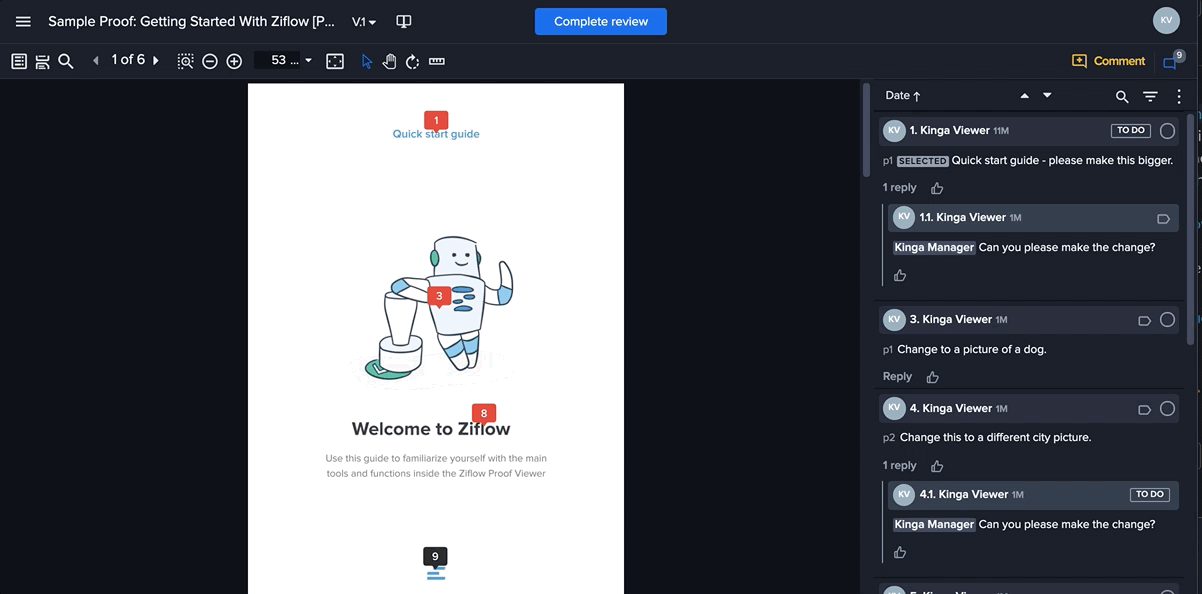
Task: Click comment marker 3 on the robot
Action: click(x=439, y=296)
